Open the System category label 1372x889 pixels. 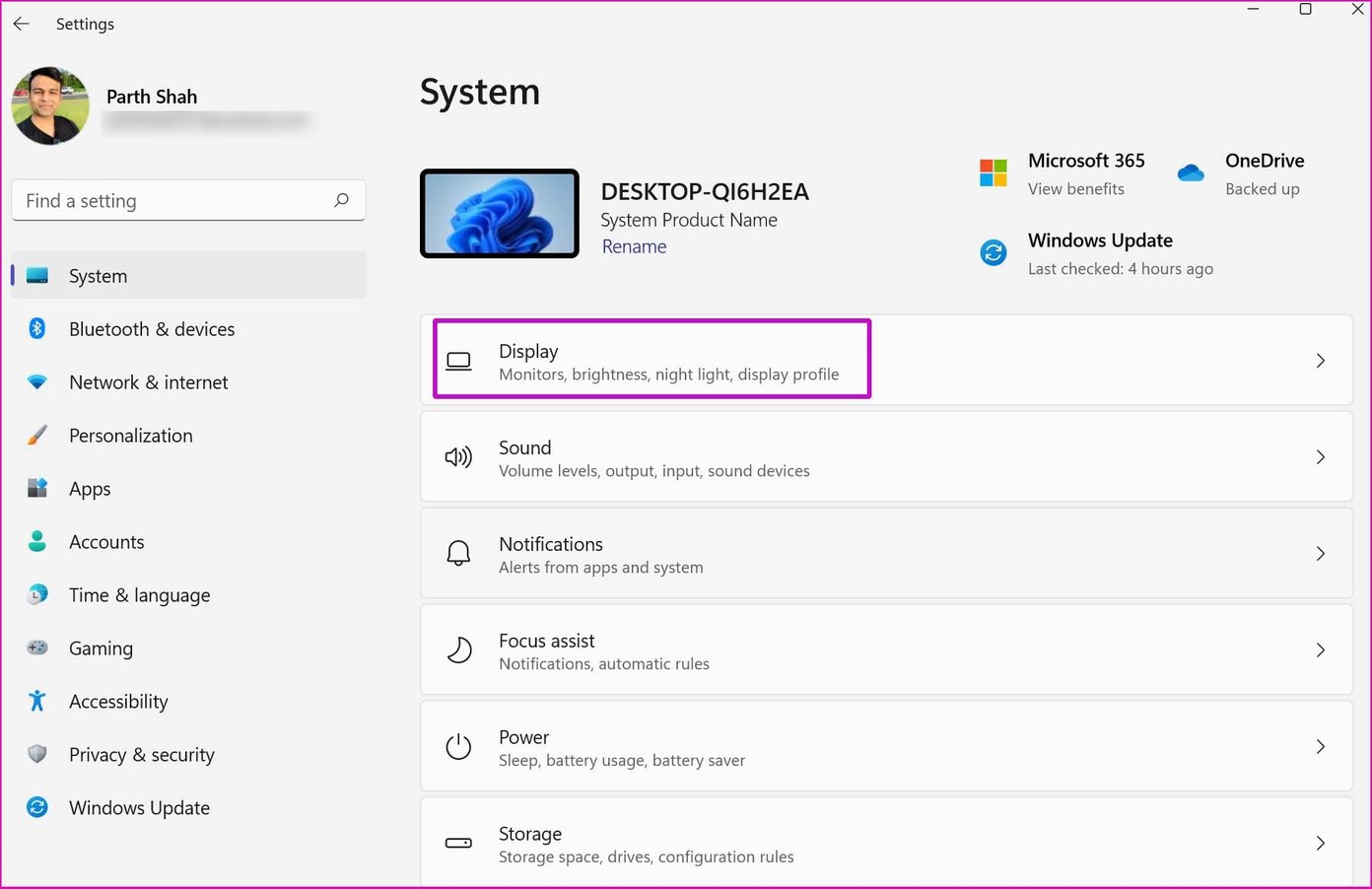[98, 276]
